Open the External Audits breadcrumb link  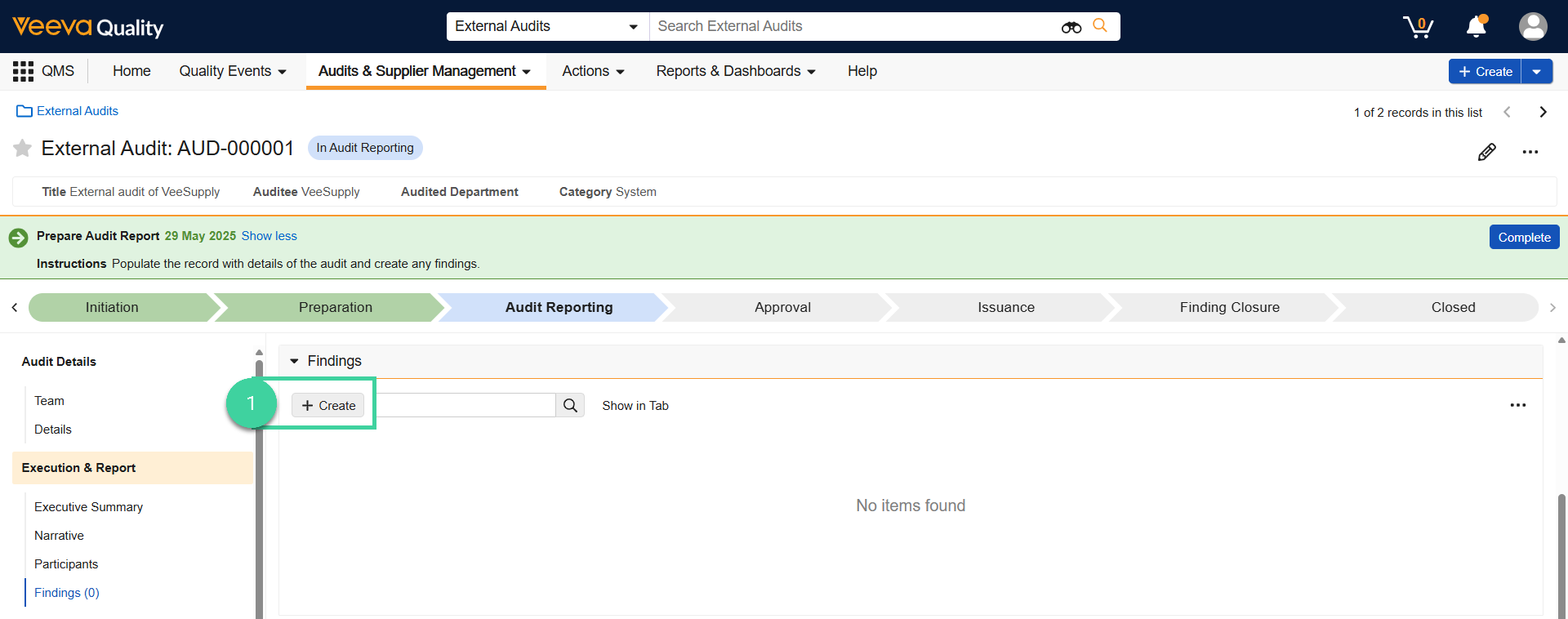(x=78, y=111)
